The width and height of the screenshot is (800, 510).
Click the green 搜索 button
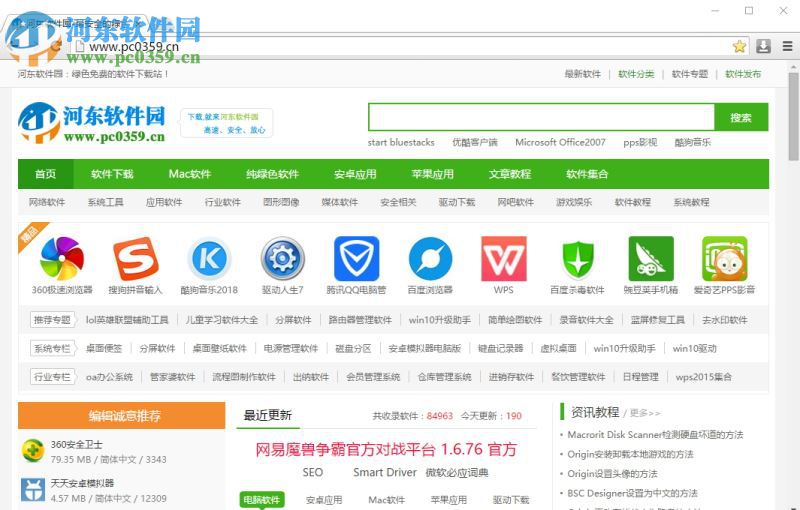[741, 118]
